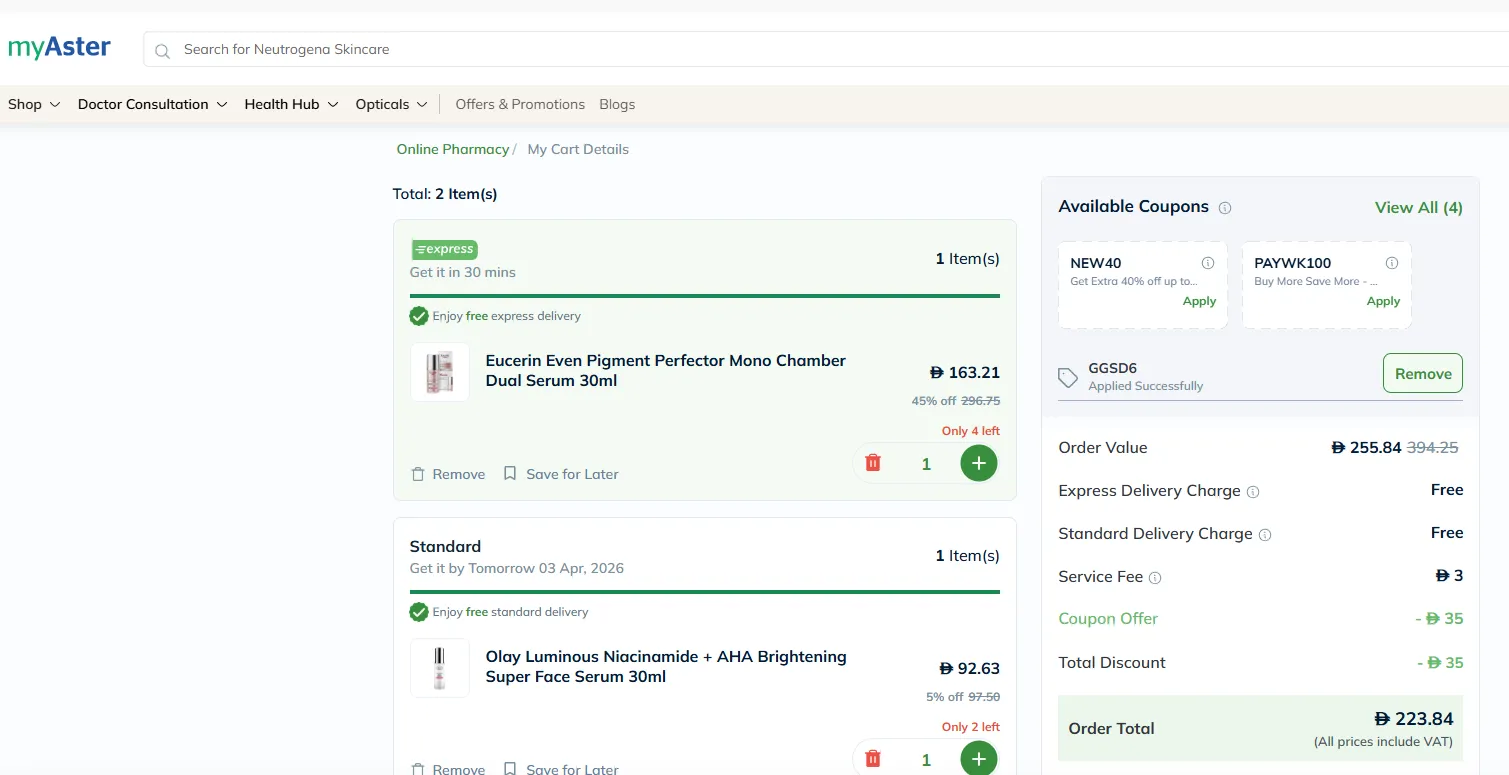The width and height of the screenshot is (1509, 775).
Task: Click the Total Discount label
Action: click(x=1112, y=662)
